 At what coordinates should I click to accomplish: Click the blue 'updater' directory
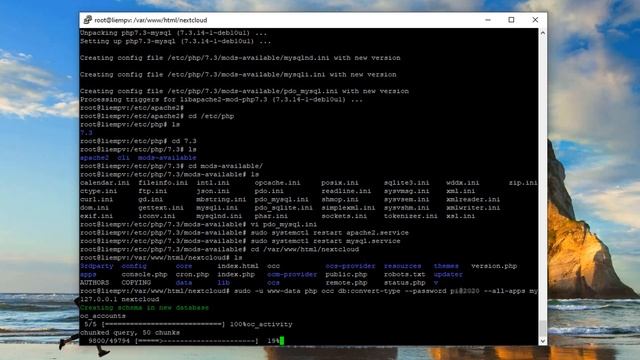(x=448, y=274)
